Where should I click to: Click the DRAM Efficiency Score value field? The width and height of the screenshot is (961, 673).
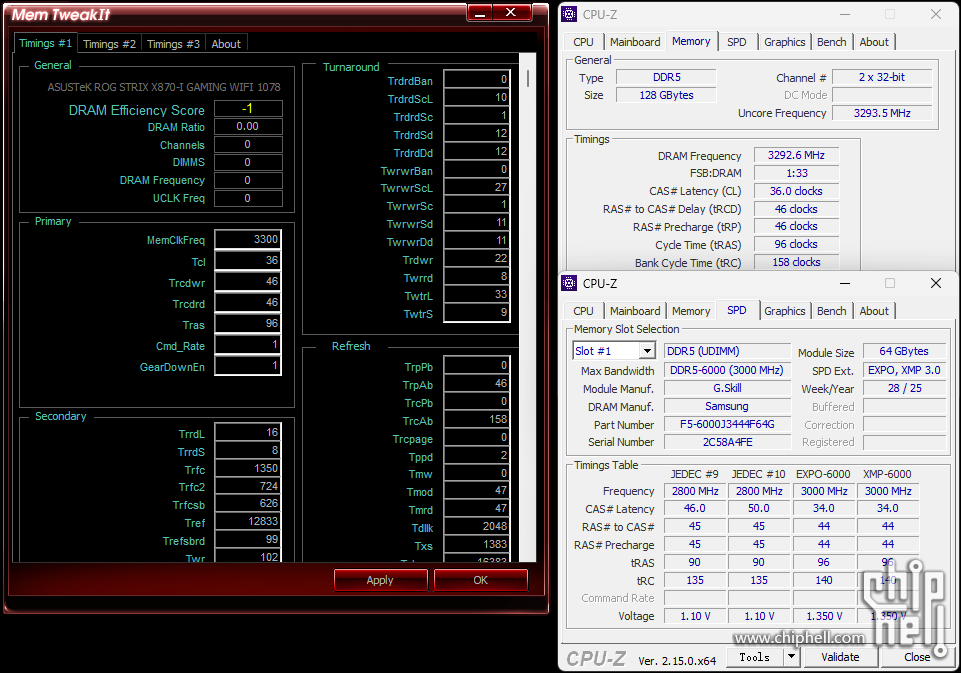(x=248, y=108)
